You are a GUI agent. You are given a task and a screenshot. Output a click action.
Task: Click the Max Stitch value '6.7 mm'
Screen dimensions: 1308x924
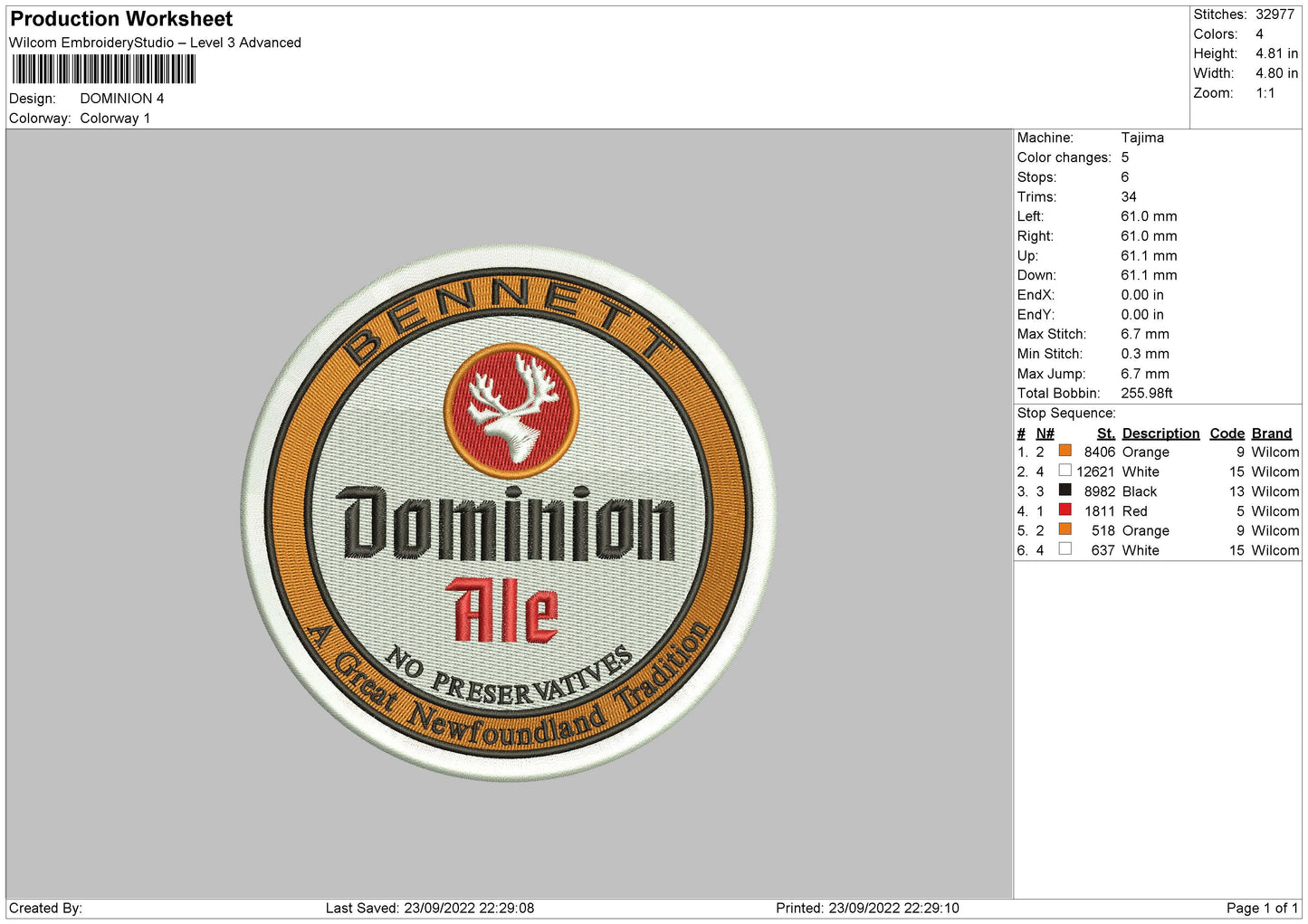(1145, 334)
